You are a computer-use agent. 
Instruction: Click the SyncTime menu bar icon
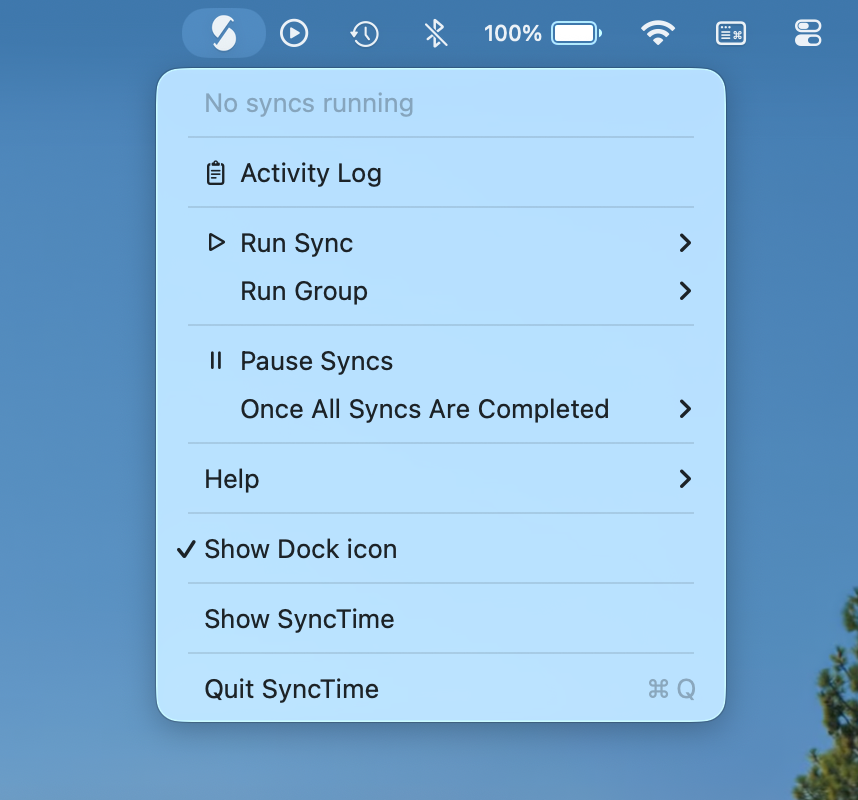[224, 34]
